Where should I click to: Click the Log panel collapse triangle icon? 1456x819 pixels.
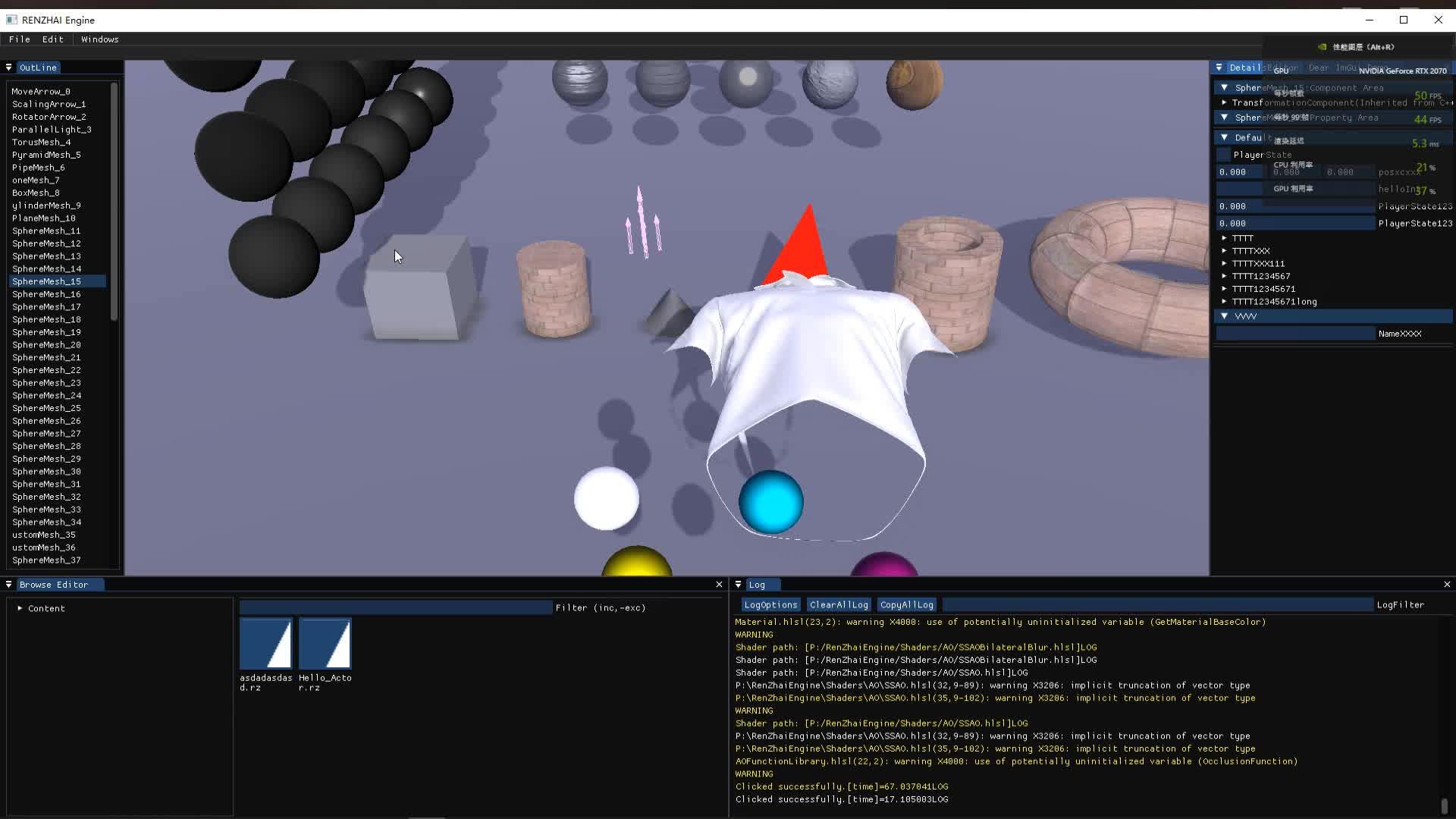coord(739,585)
